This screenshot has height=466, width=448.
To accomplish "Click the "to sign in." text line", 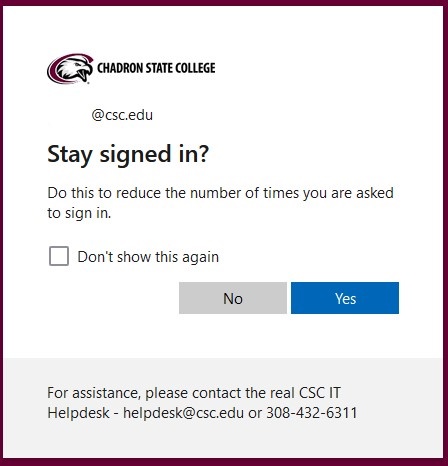I will point(79,213).
